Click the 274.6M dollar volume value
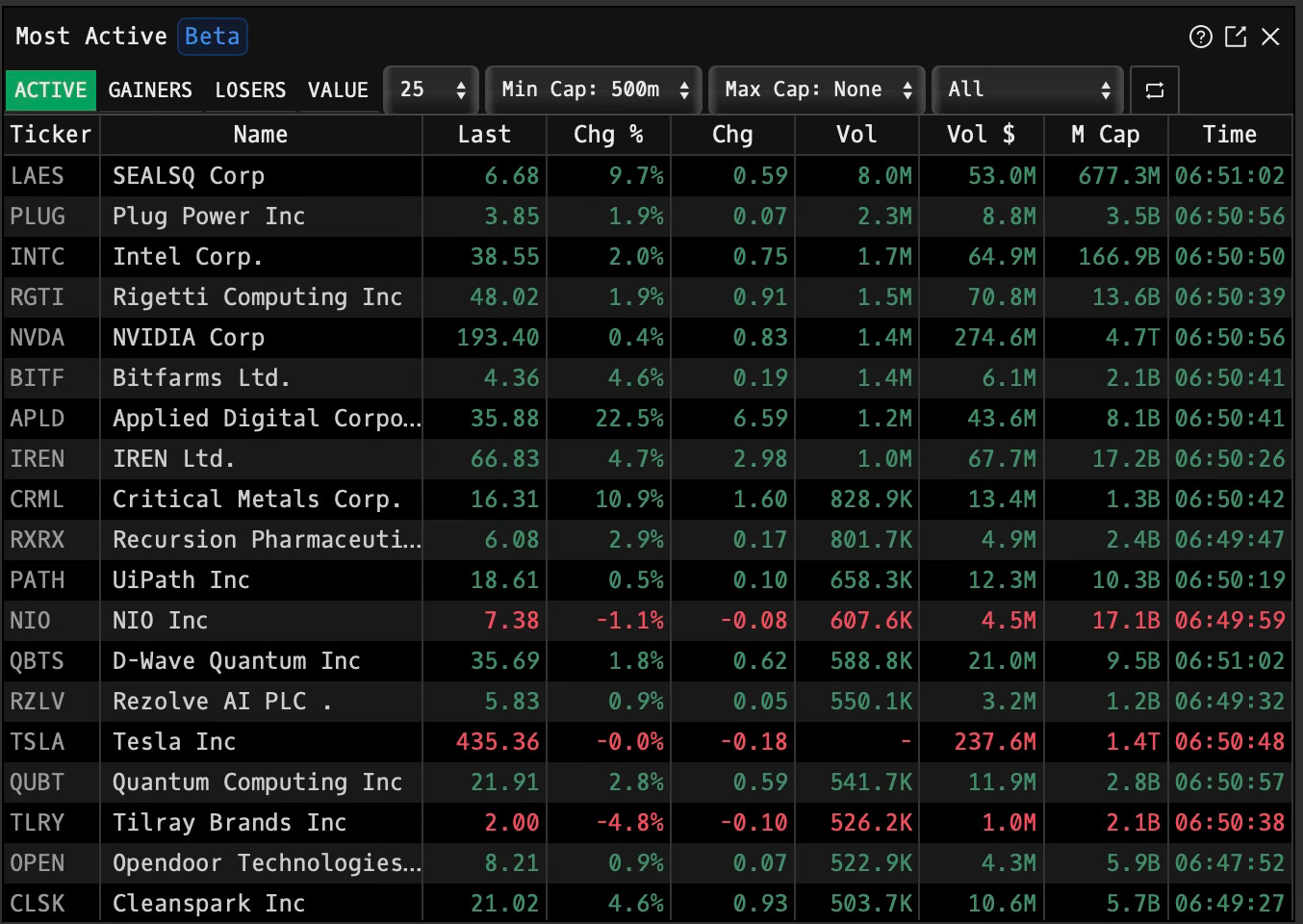This screenshot has width=1303, height=924. [995, 338]
